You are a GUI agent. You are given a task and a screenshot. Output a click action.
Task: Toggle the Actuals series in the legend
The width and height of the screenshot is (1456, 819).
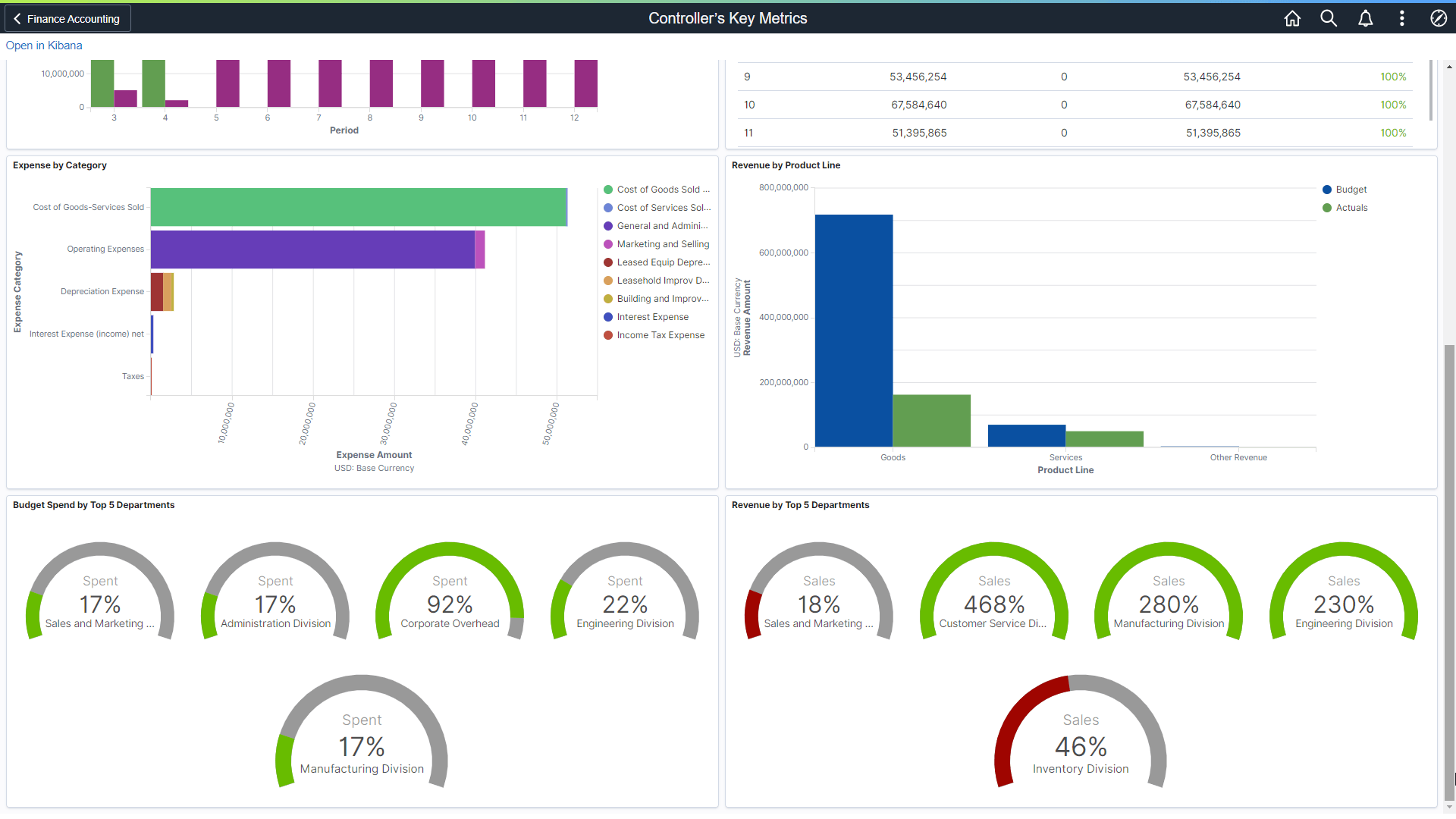click(1326, 207)
